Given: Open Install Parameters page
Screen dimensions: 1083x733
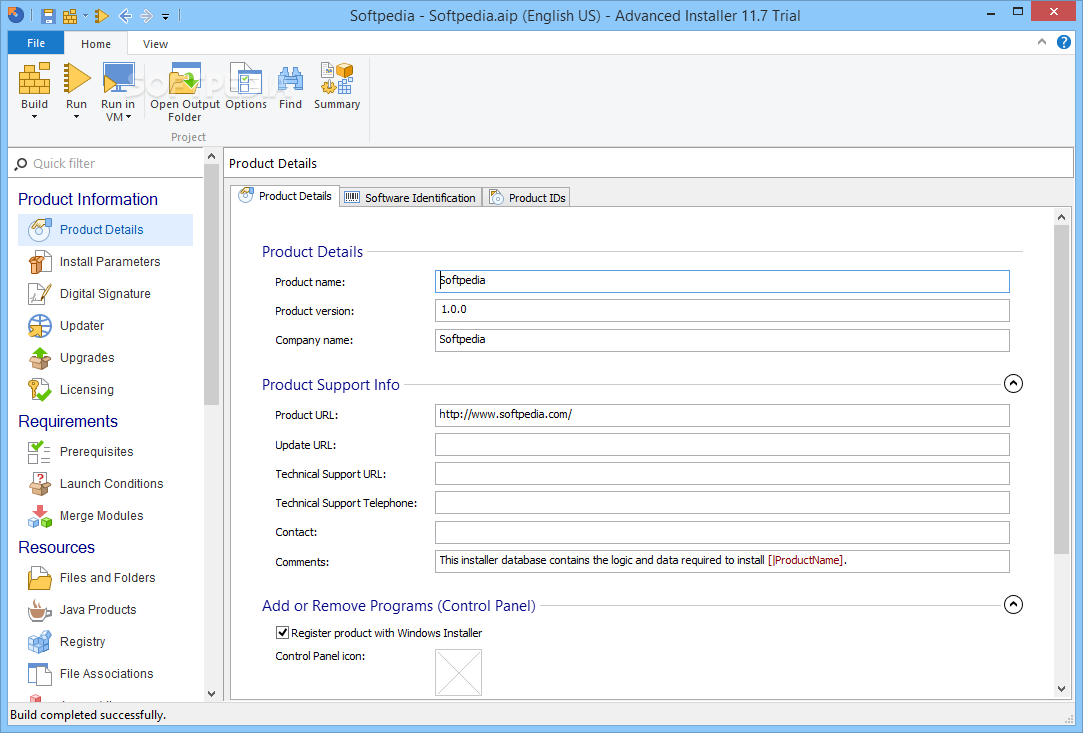Looking at the screenshot, I should point(106,262).
